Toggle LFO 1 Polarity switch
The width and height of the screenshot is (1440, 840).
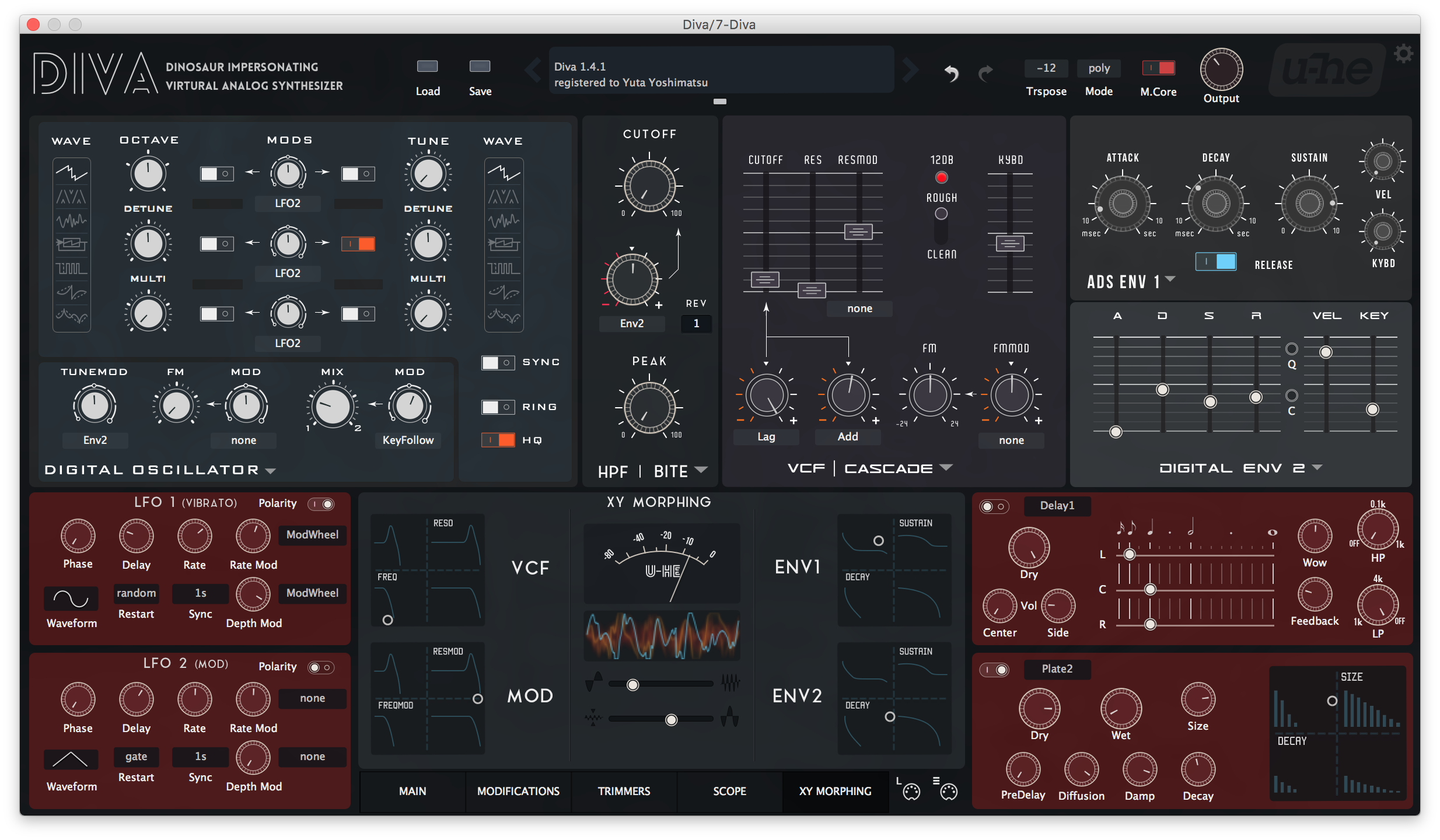pos(321,504)
